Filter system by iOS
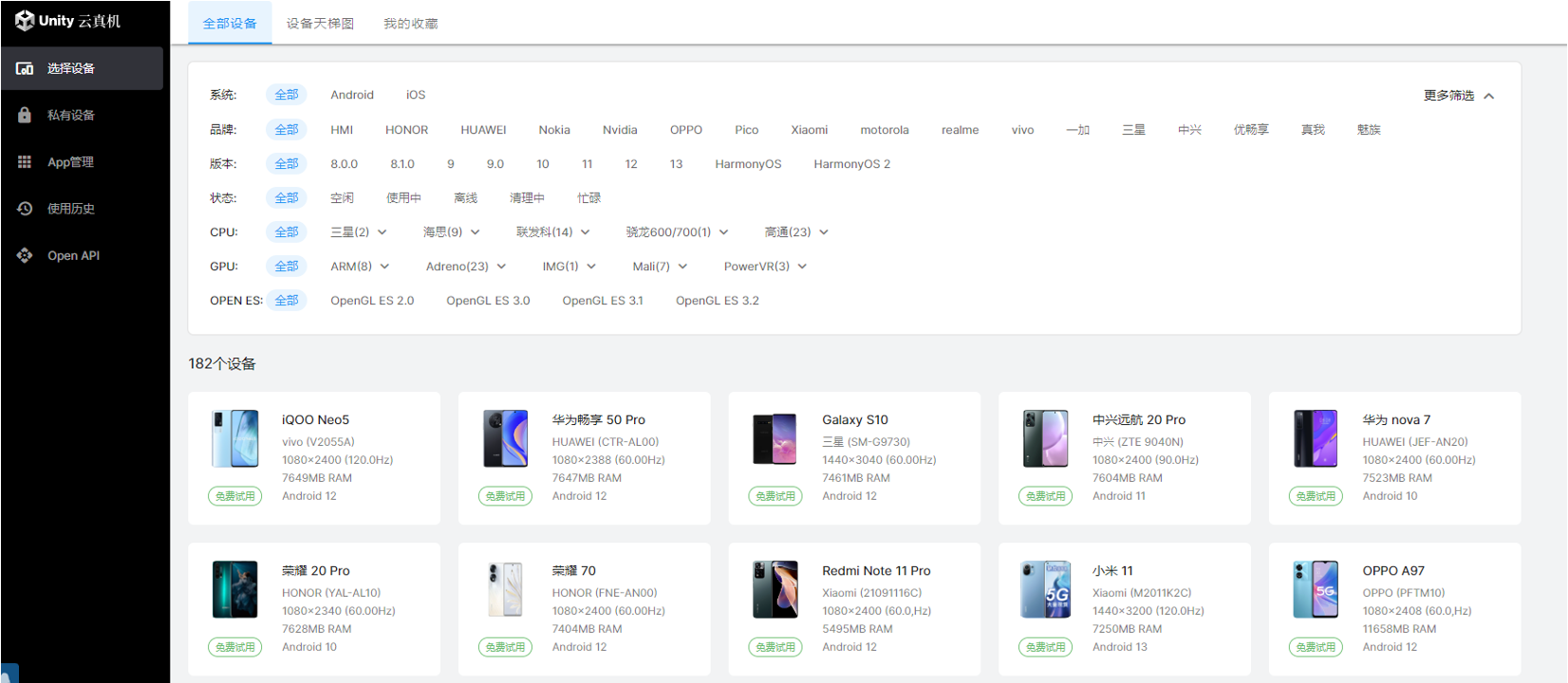Image resolution: width=1568 pixels, height=683 pixels. [x=416, y=95]
